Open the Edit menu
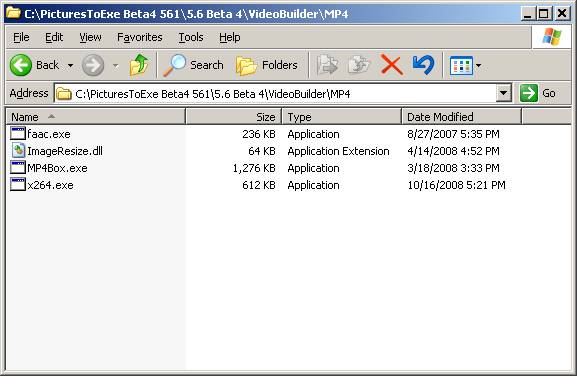This screenshot has width=577, height=376. 54,37
